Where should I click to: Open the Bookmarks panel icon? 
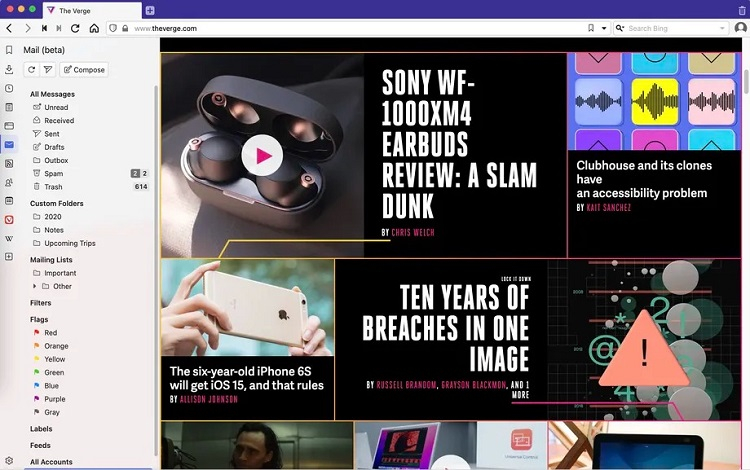click(9, 50)
